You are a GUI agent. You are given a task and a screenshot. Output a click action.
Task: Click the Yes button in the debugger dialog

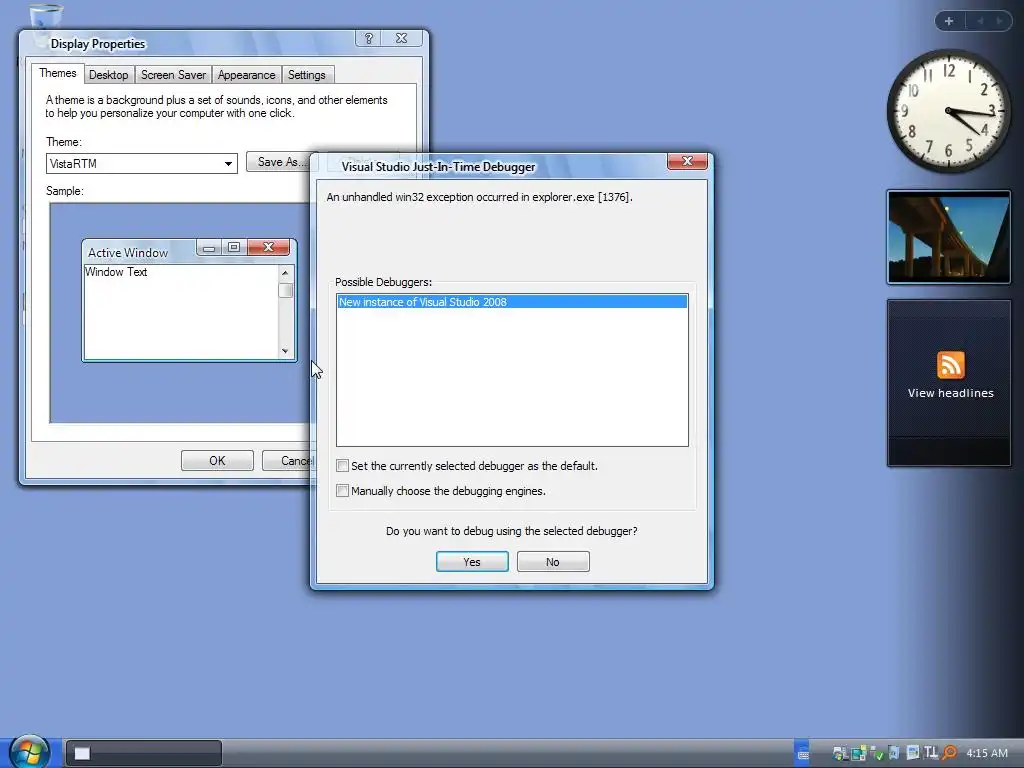472,562
